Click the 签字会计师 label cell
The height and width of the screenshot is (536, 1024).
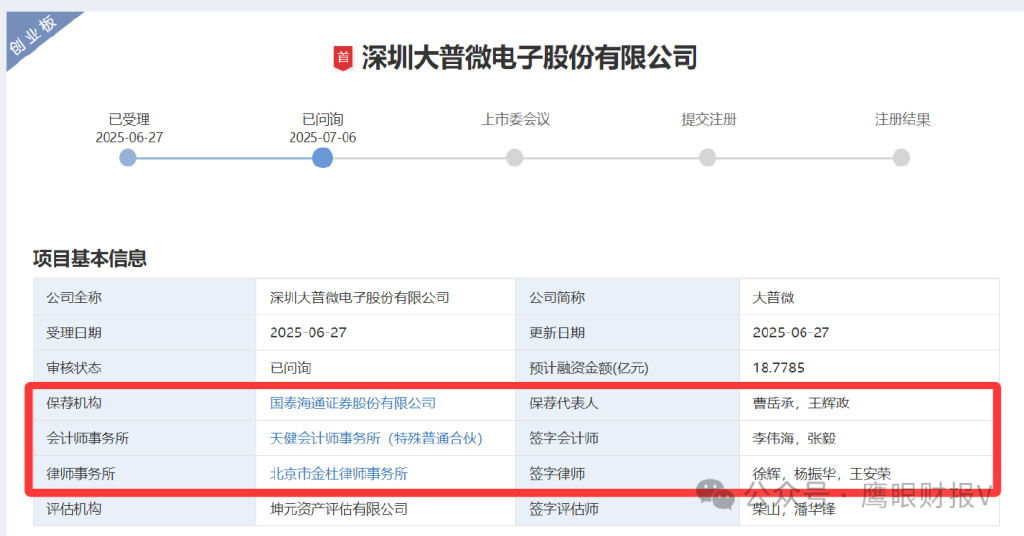628,438
